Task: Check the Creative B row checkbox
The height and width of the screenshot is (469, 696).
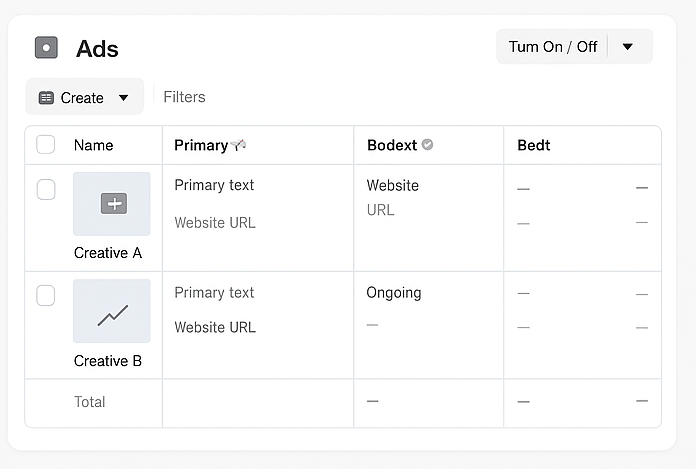Action: [46, 296]
